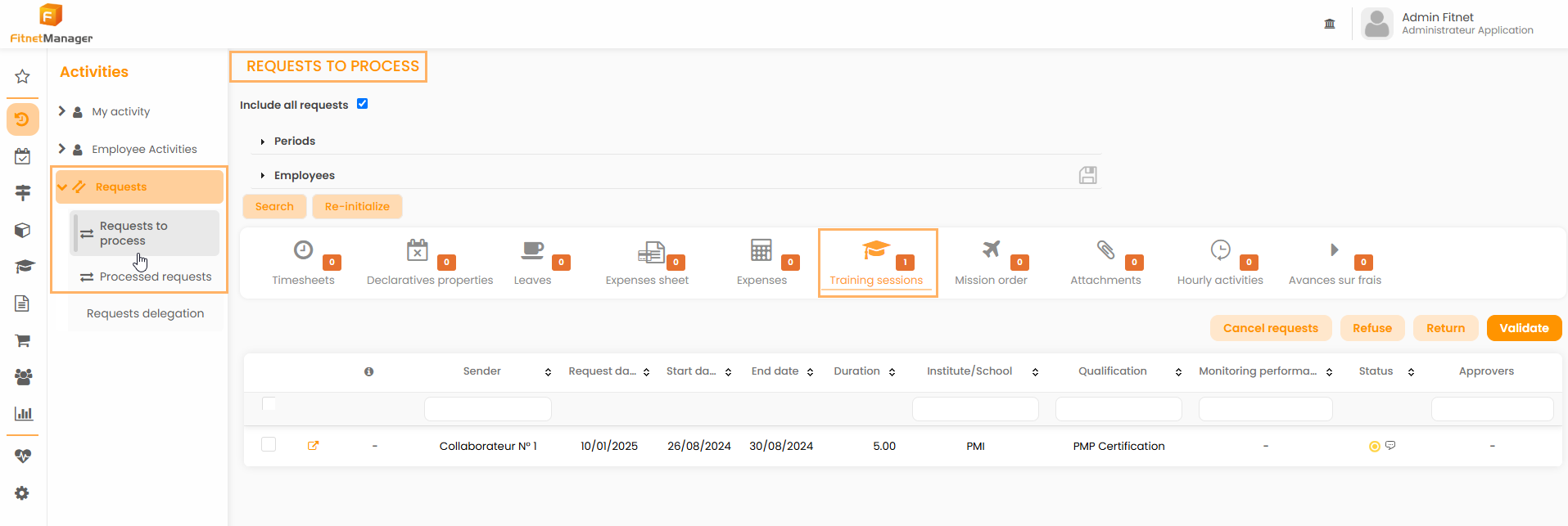This screenshot has width=1568, height=526.
Task: Click the shopping cart sidebar icon
Action: [x=22, y=340]
